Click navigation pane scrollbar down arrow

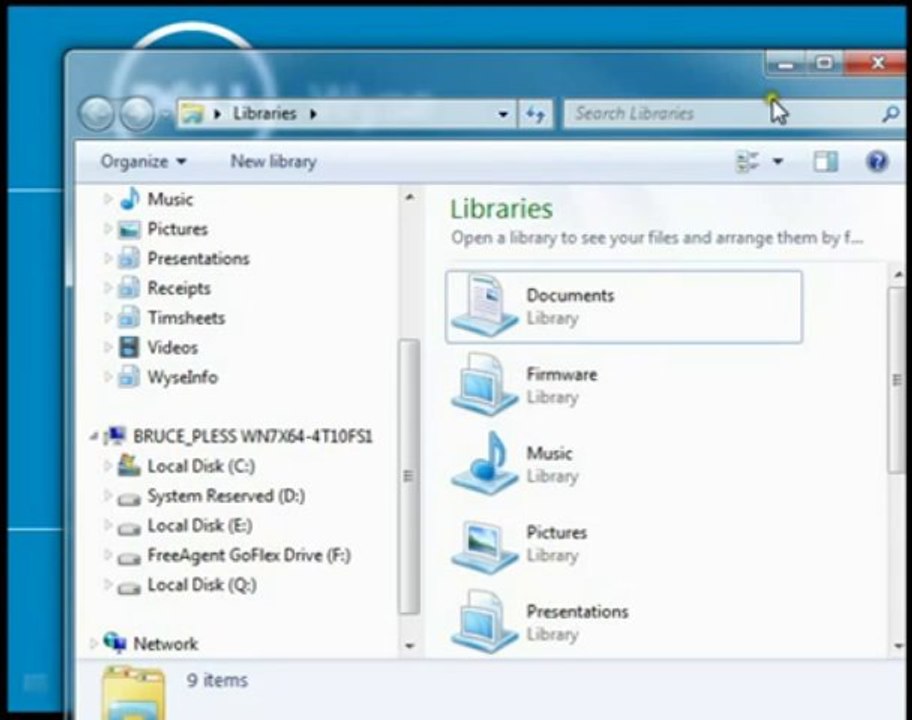[x=409, y=645]
